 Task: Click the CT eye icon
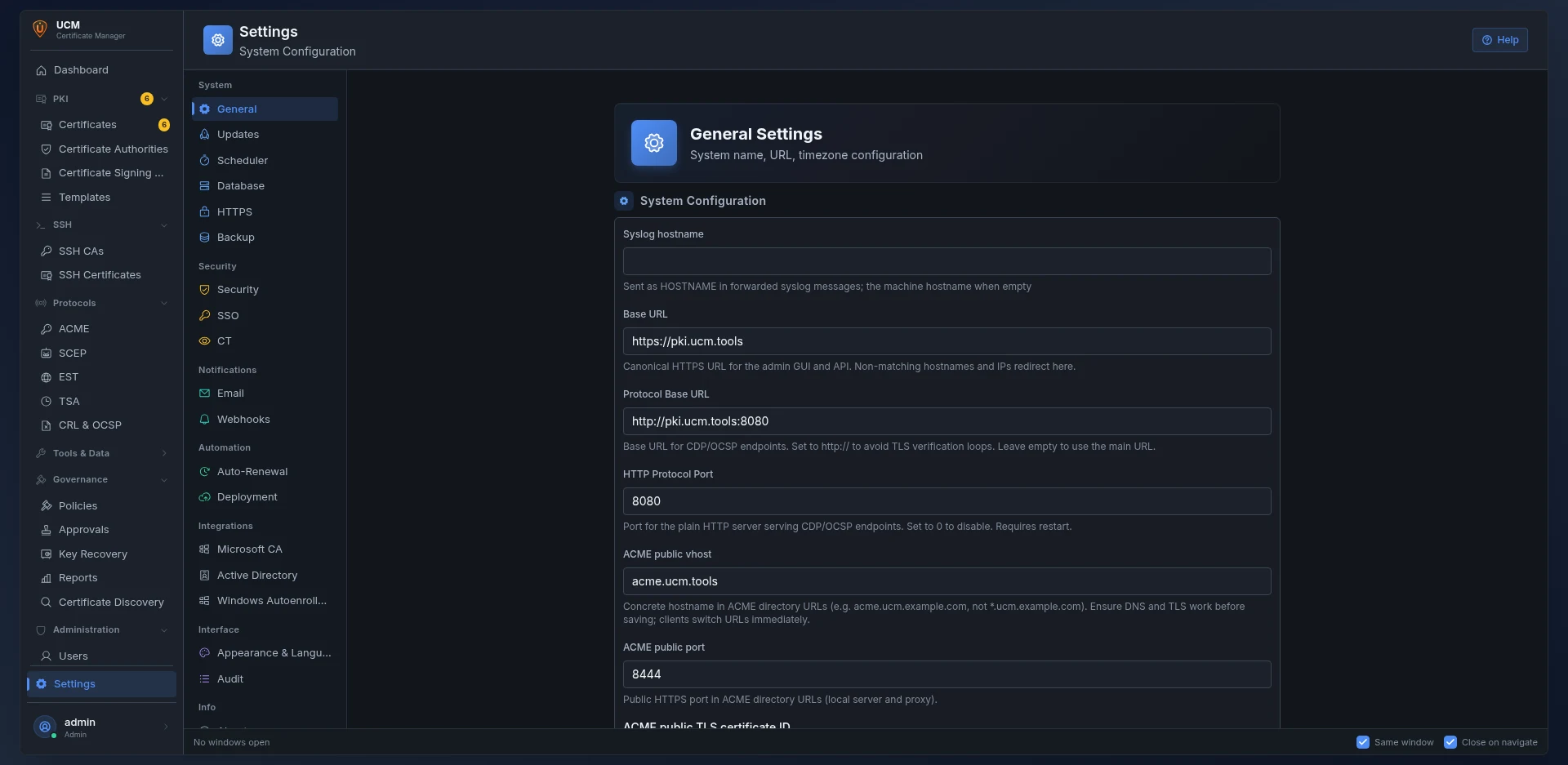click(204, 341)
